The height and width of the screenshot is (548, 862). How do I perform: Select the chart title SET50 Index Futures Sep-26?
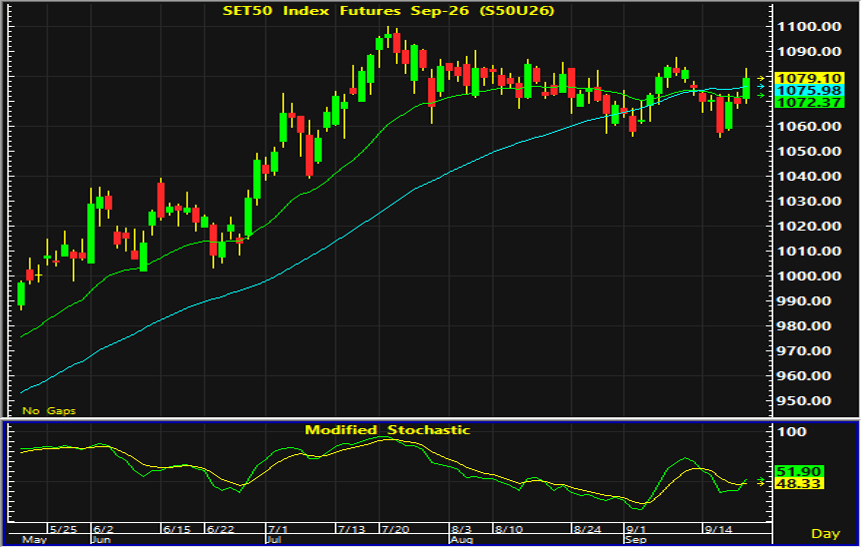pyautogui.click(x=388, y=10)
